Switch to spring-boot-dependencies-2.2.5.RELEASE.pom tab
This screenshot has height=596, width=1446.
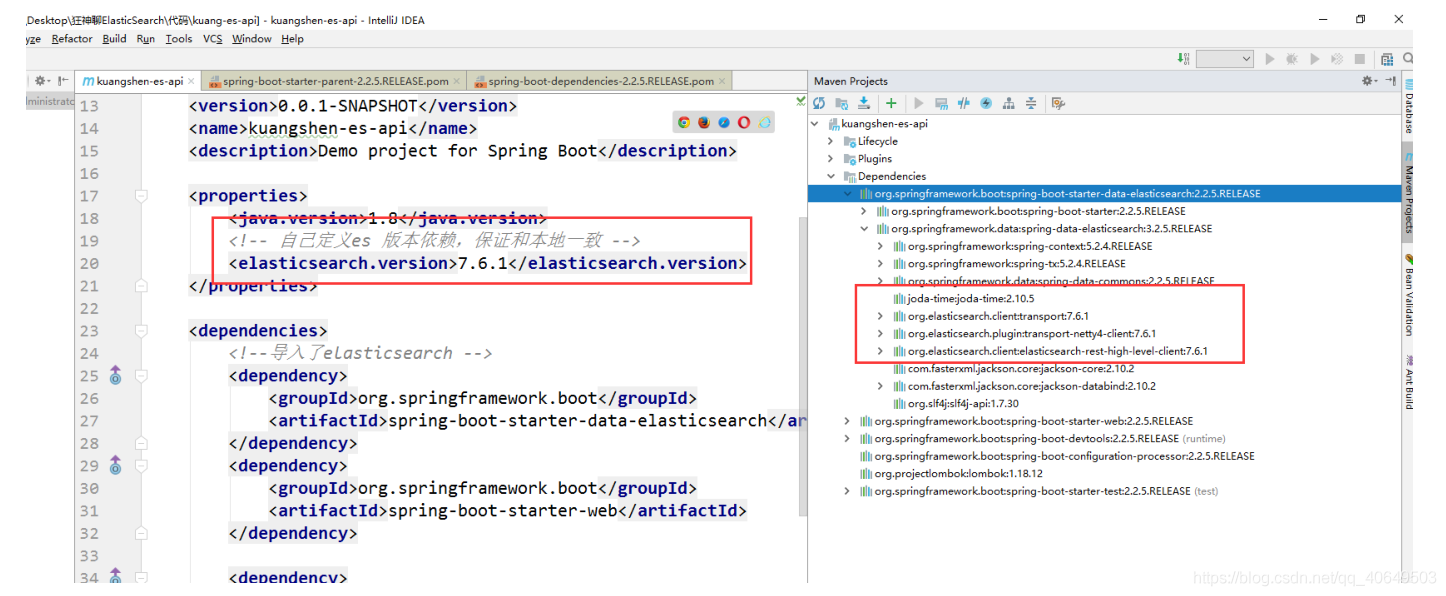601,81
